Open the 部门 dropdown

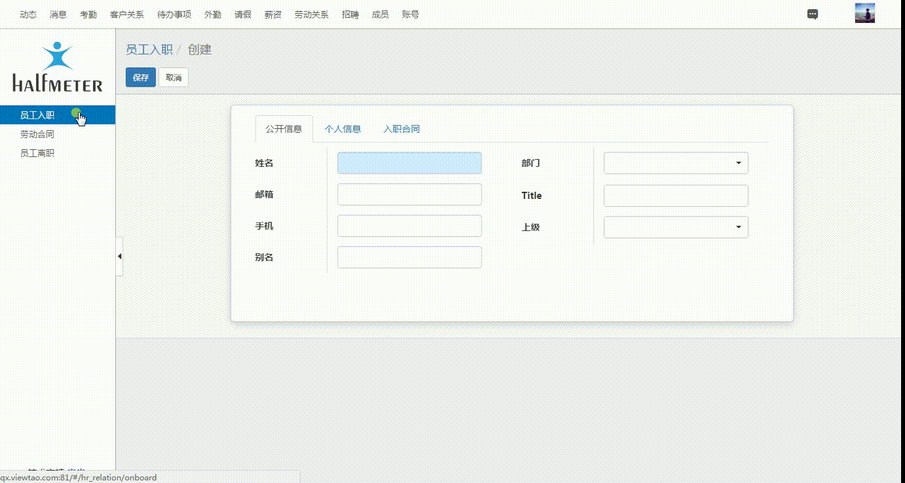pos(676,163)
